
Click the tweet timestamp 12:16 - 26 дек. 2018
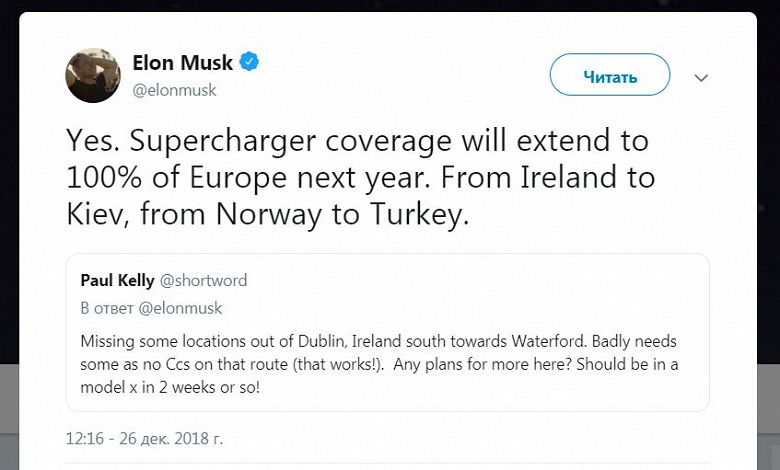145,437
